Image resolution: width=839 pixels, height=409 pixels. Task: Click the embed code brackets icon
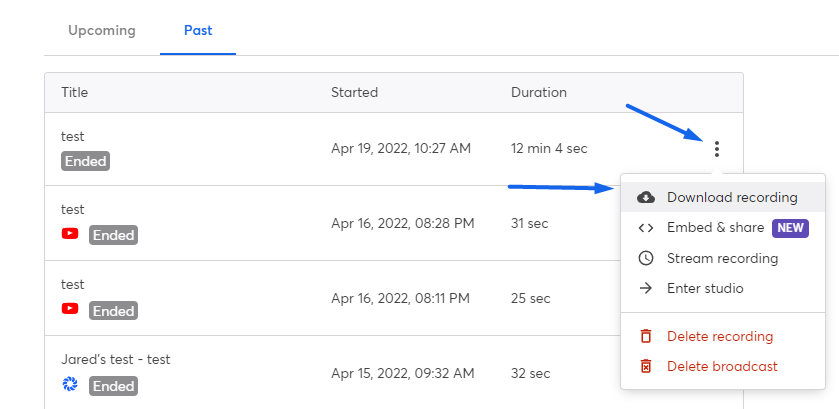tap(646, 228)
